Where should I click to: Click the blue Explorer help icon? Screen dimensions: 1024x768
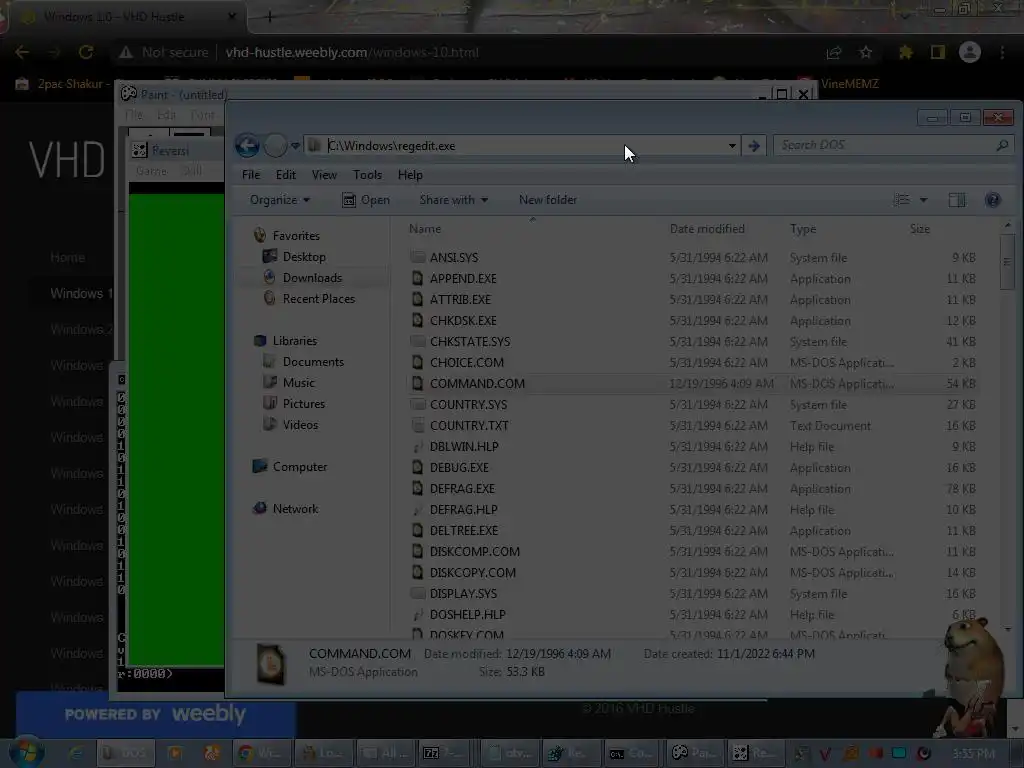click(993, 200)
